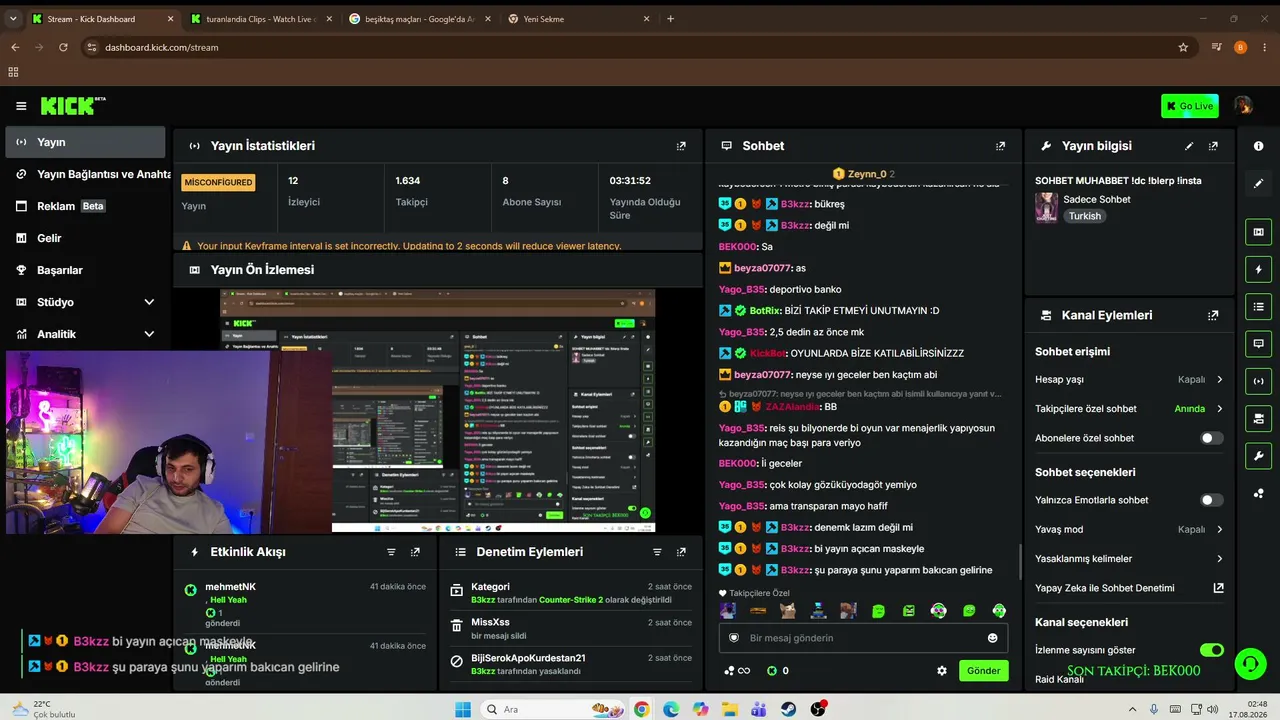The image size is (1280, 720).
Task: Click the Gönder send button
Action: click(x=983, y=671)
